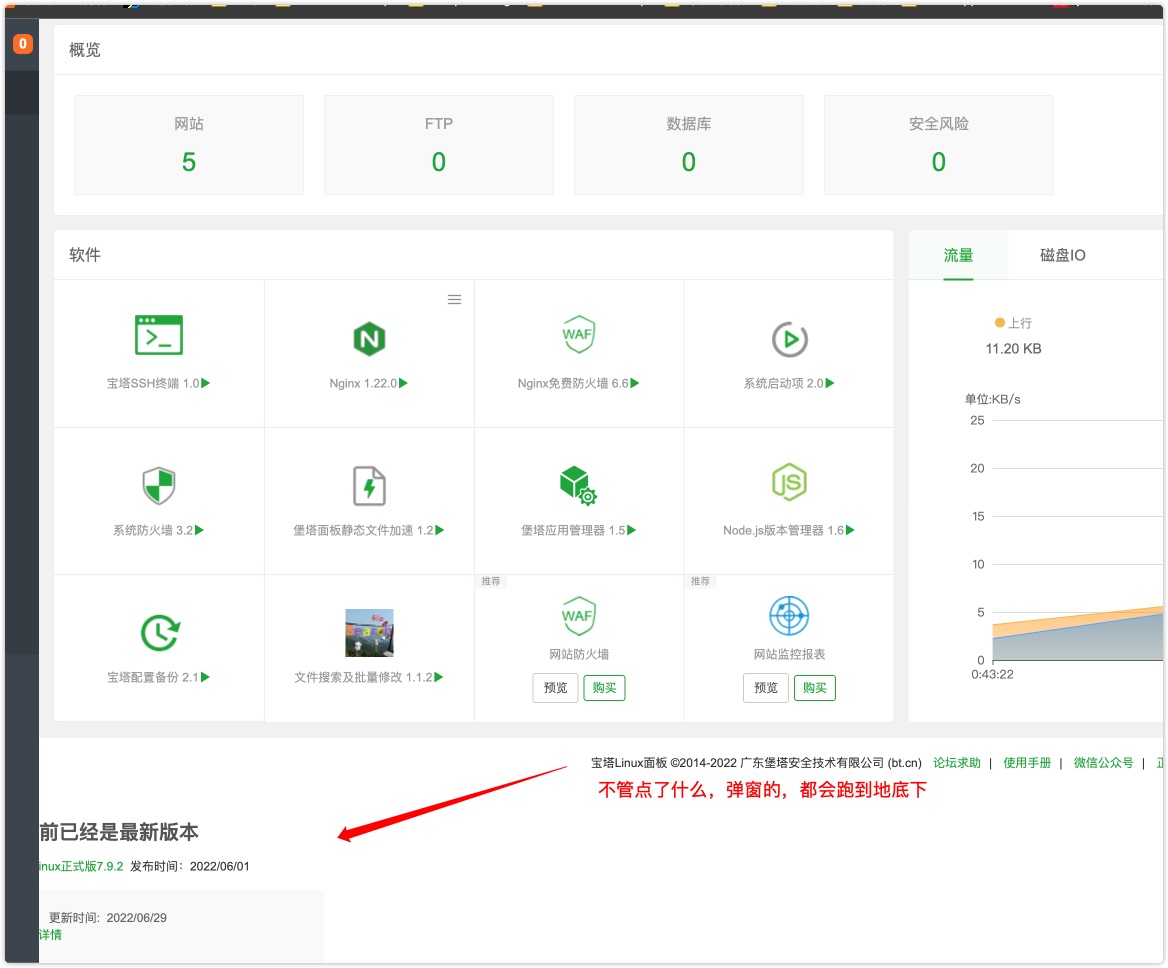This screenshot has height=968, width=1168.
Task: Open the 堡塔应用管理器 cube icon
Action: click(x=578, y=485)
